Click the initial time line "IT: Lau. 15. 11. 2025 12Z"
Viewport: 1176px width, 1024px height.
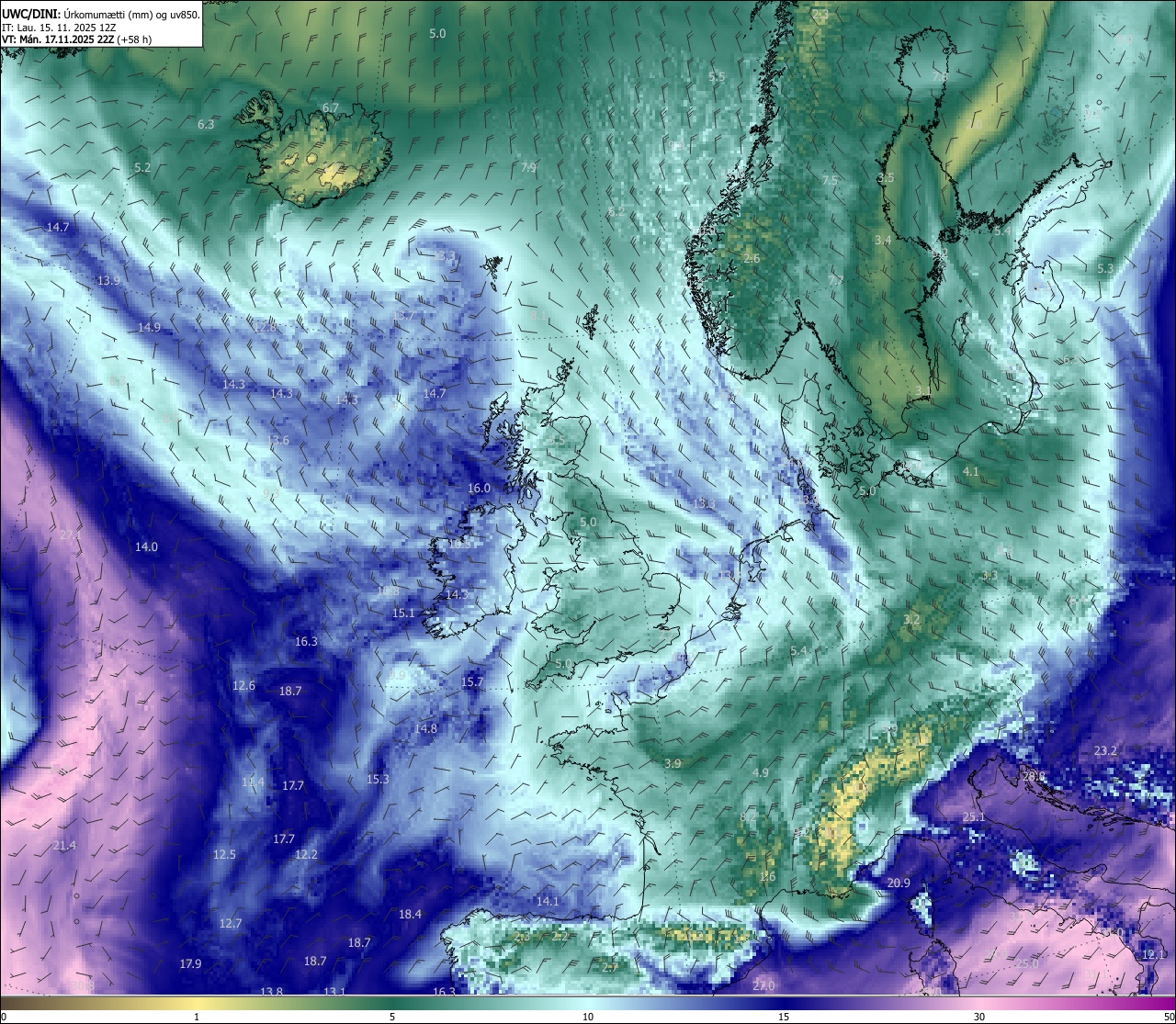[x=59, y=28]
